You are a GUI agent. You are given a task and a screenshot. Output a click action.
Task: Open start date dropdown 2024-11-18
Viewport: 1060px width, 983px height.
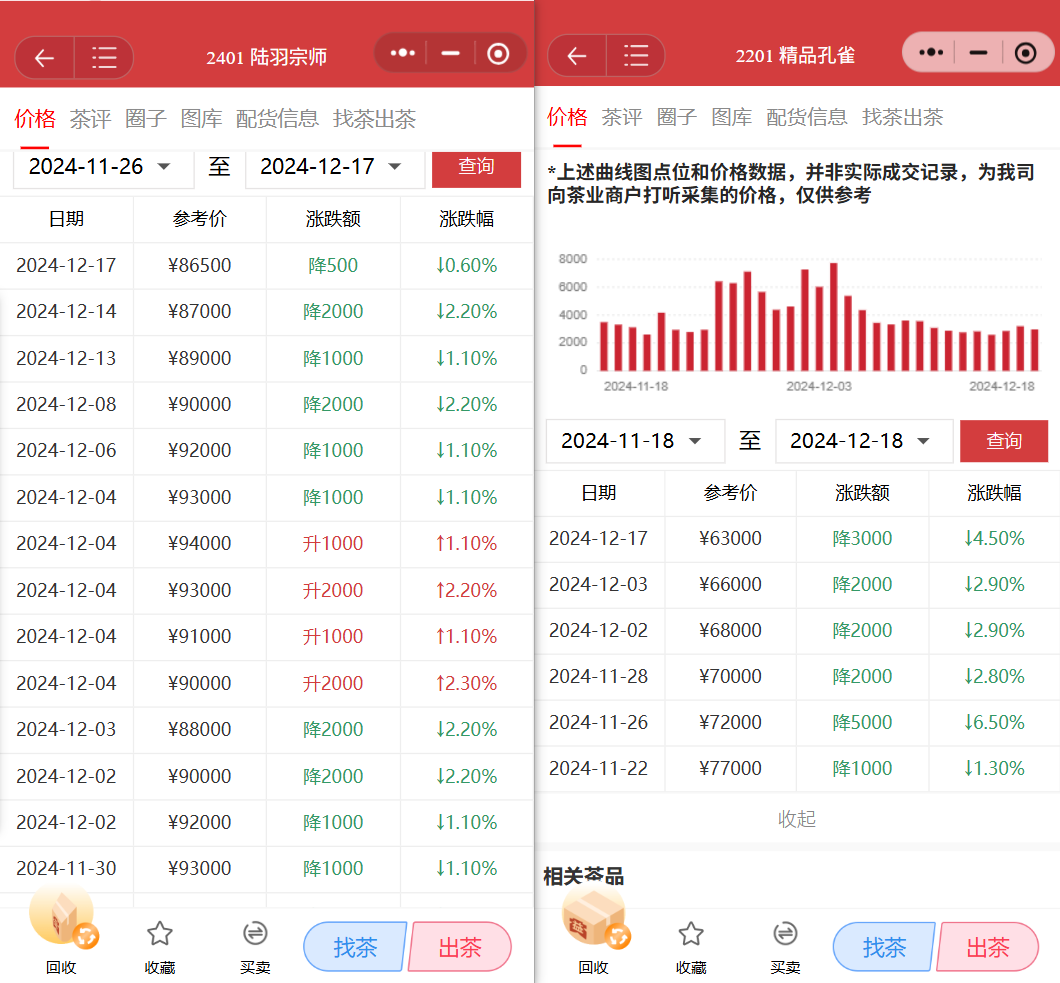point(635,441)
